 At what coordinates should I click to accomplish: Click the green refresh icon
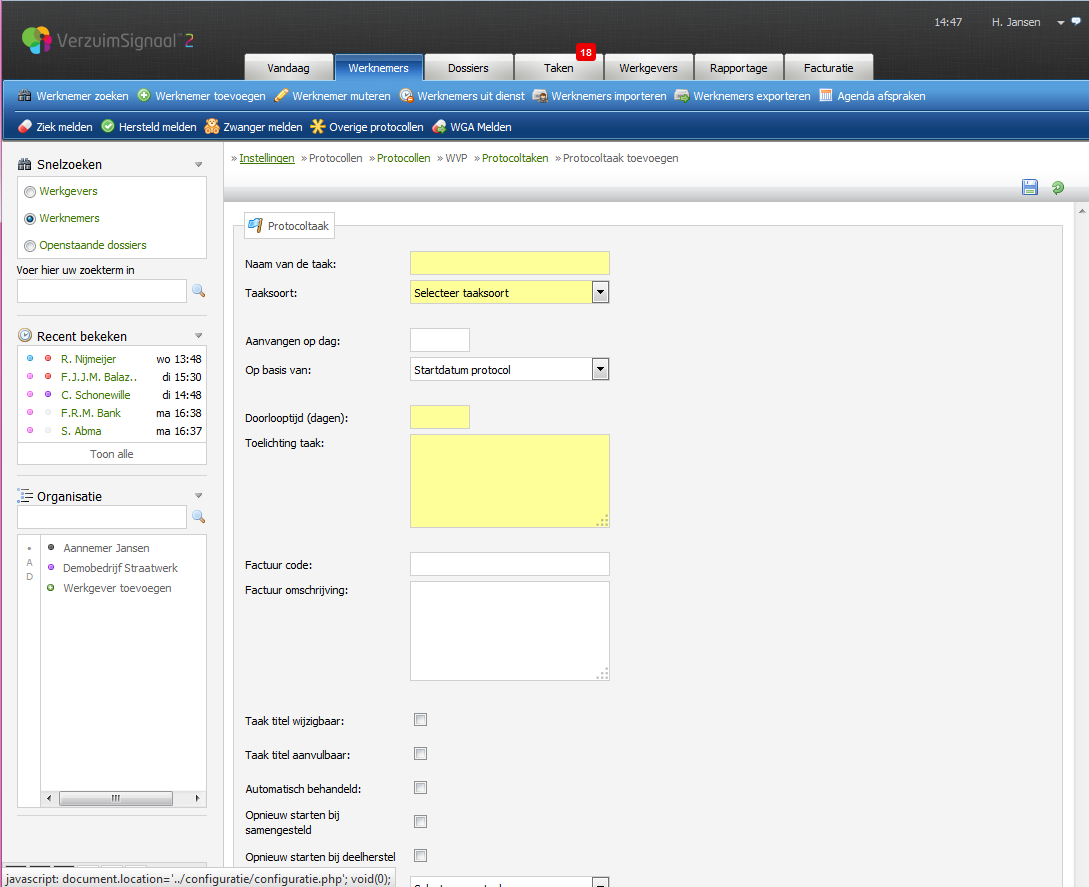pyautogui.click(x=1057, y=187)
